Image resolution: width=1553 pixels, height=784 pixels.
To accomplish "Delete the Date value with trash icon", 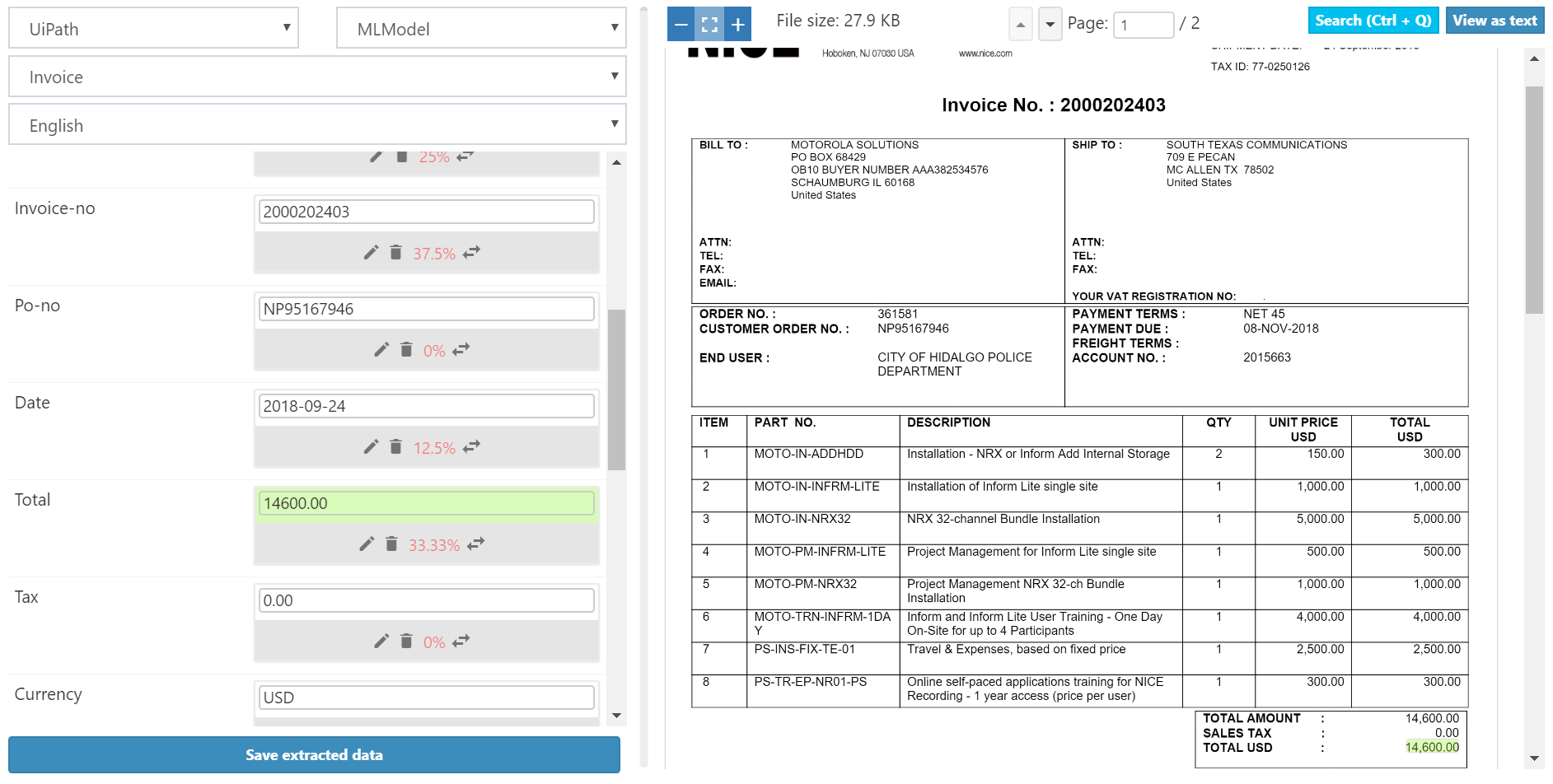I will (395, 446).
